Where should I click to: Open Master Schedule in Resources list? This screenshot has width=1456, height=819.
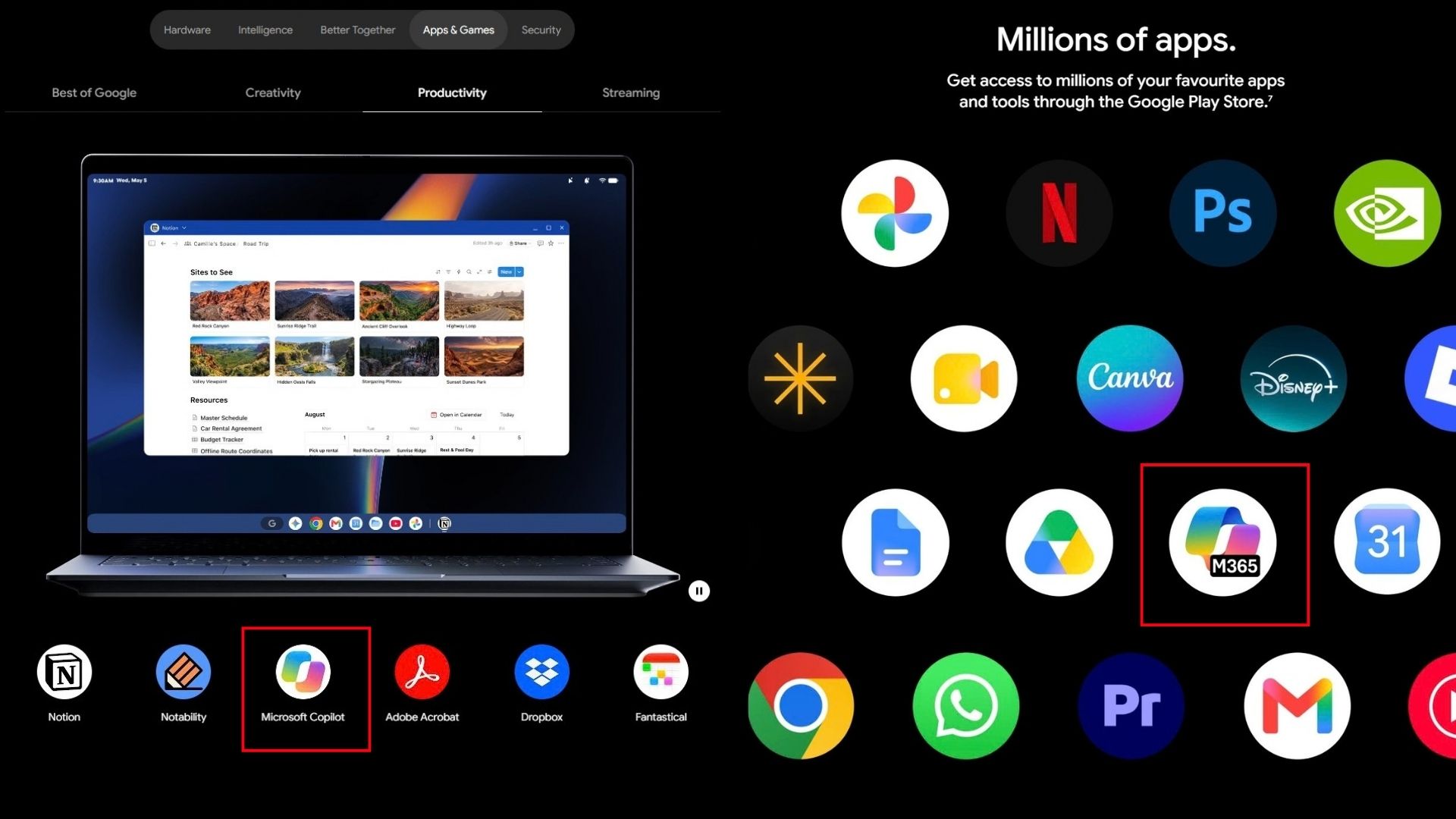[224, 418]
